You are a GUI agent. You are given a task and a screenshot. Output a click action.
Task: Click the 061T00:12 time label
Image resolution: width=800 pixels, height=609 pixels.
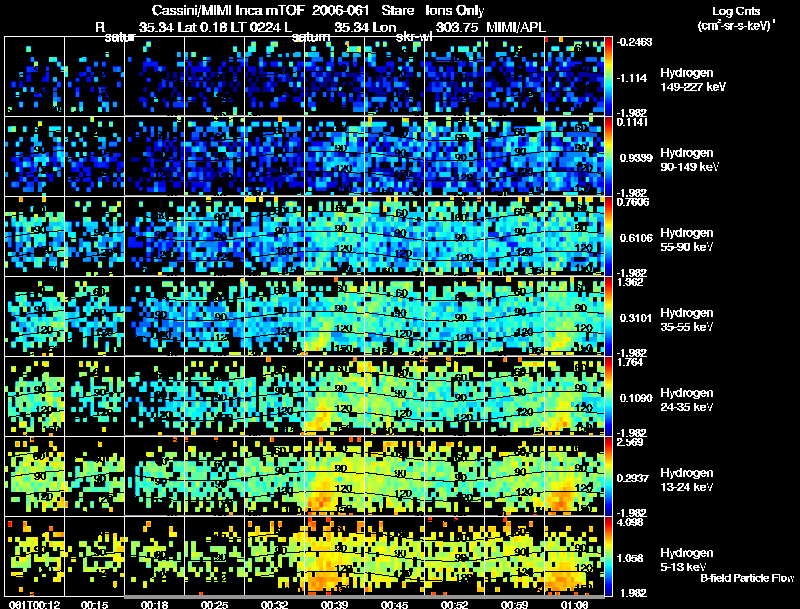tap(34, 604)
